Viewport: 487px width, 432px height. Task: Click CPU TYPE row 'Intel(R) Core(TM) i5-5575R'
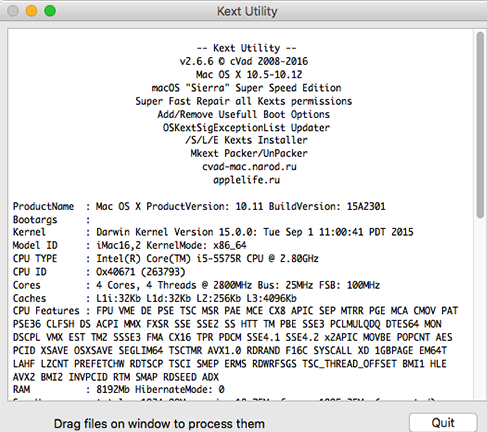[x=166, y=259]
